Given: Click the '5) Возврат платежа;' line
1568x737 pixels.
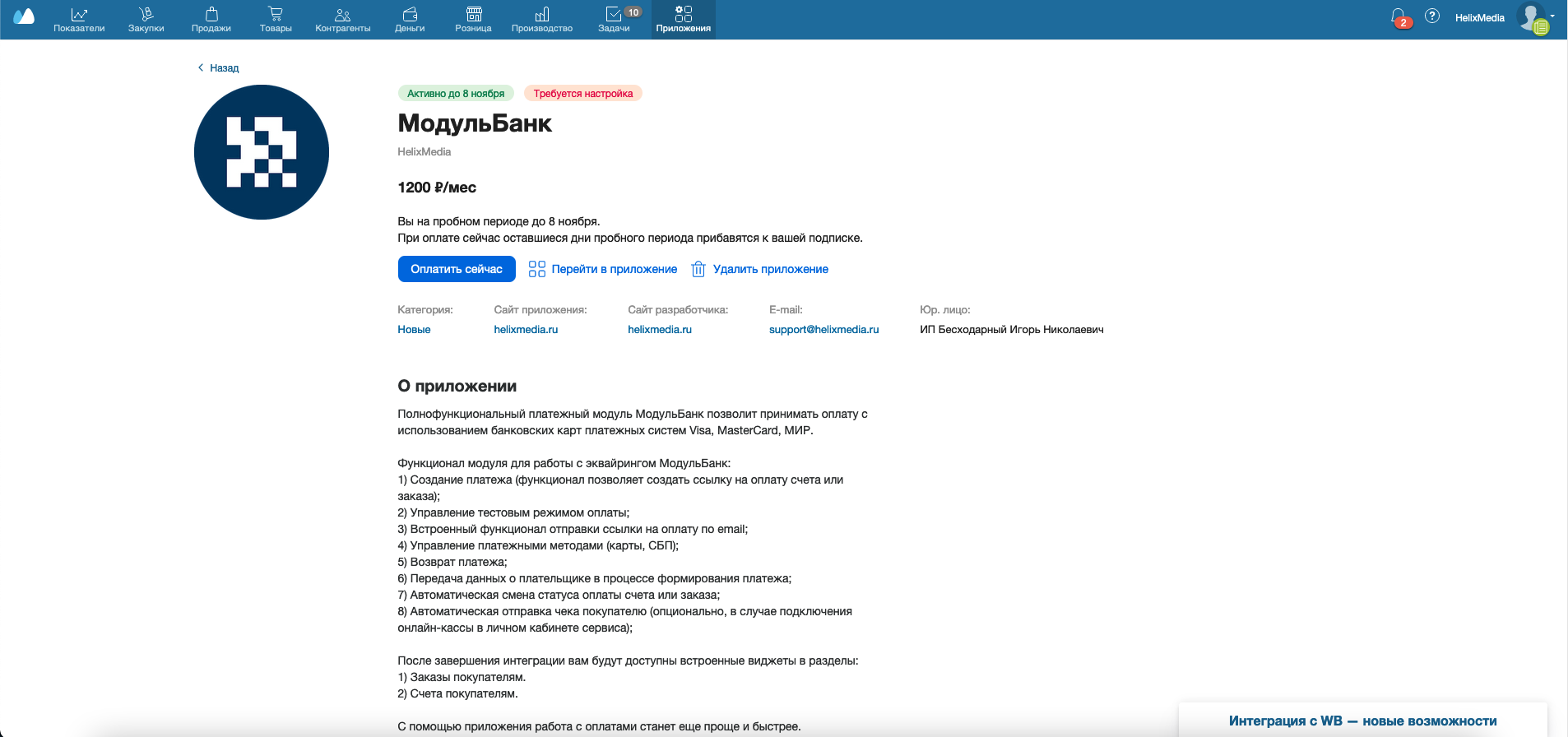Looking at the screenshot, I should pos(452,563).
